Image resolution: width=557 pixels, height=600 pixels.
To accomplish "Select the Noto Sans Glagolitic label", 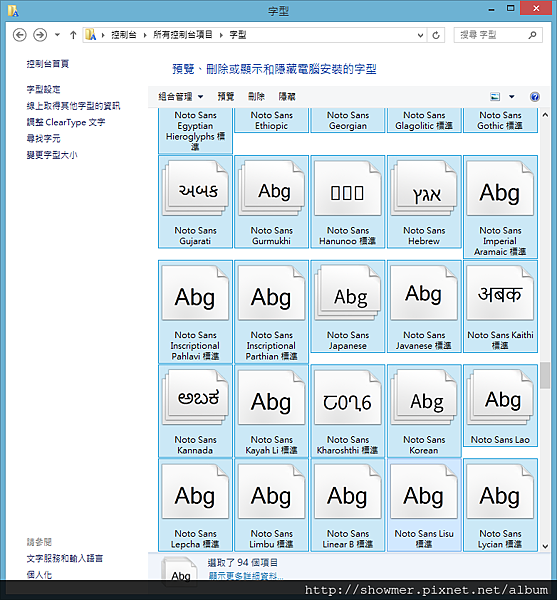I will point(424,120).
